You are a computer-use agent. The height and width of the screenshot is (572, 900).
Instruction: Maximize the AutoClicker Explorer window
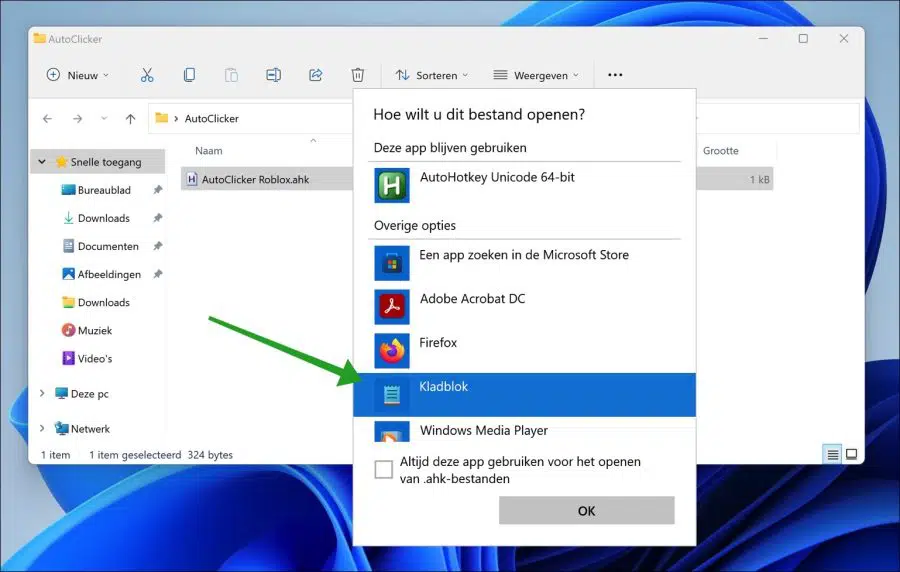point(803,38)
